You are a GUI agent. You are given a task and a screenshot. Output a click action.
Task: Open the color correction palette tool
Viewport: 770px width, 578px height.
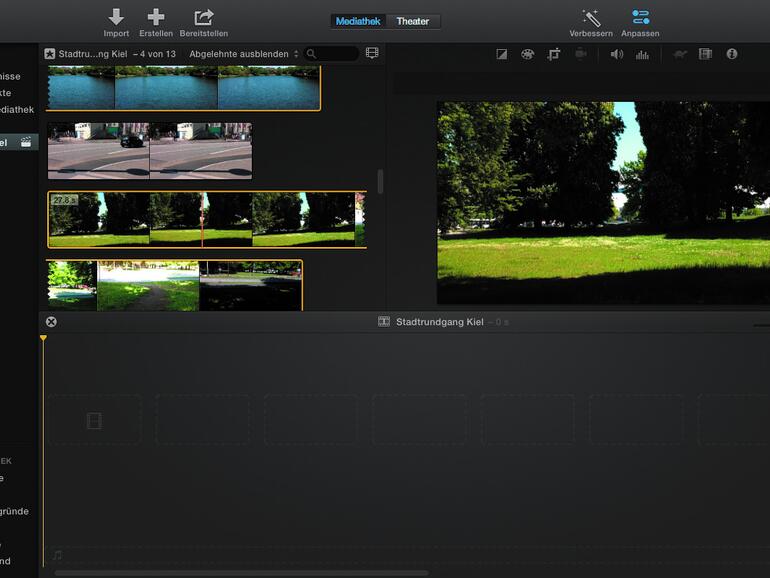527,54
